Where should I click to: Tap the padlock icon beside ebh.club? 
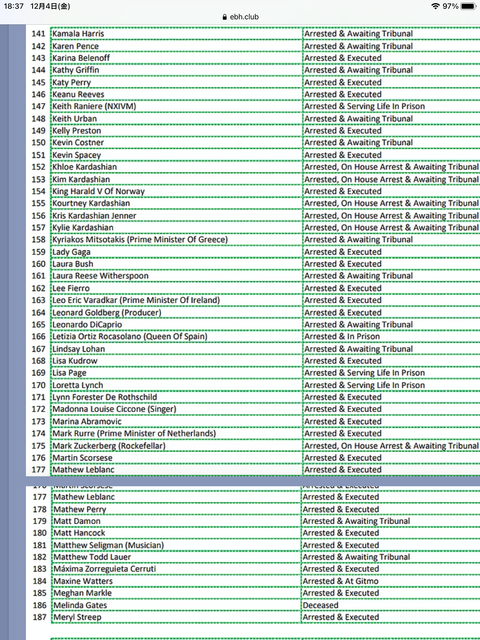point(224,17)
